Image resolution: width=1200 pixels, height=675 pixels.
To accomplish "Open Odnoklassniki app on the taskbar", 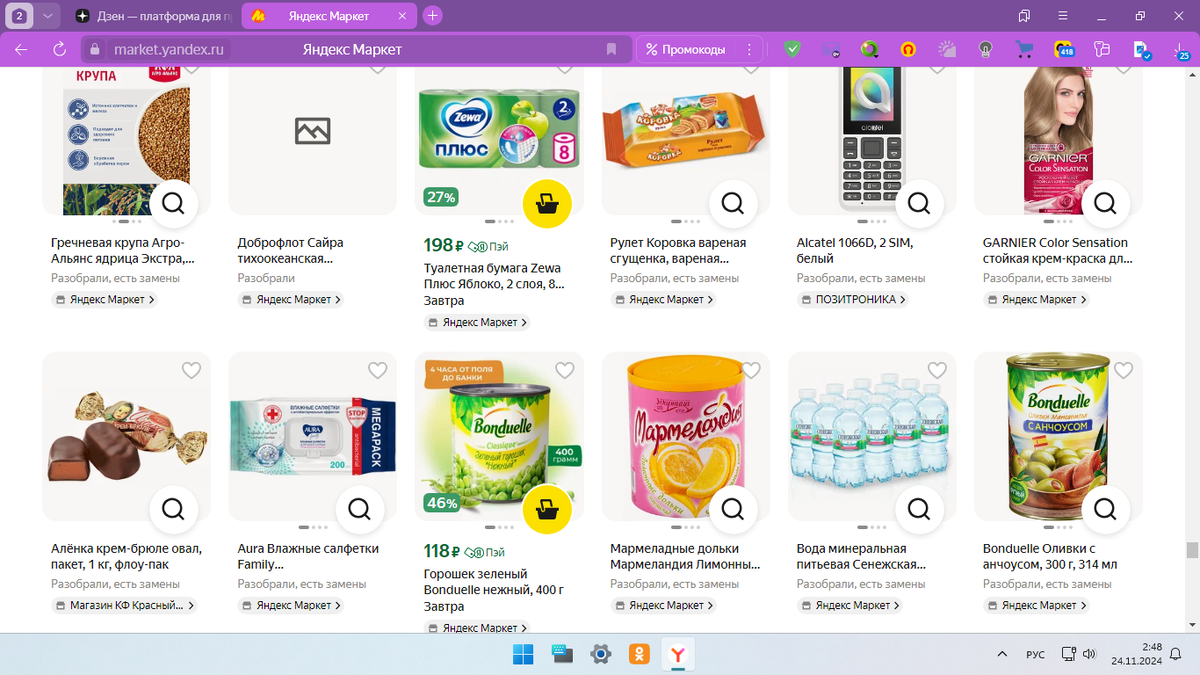I will coord(639,654).
